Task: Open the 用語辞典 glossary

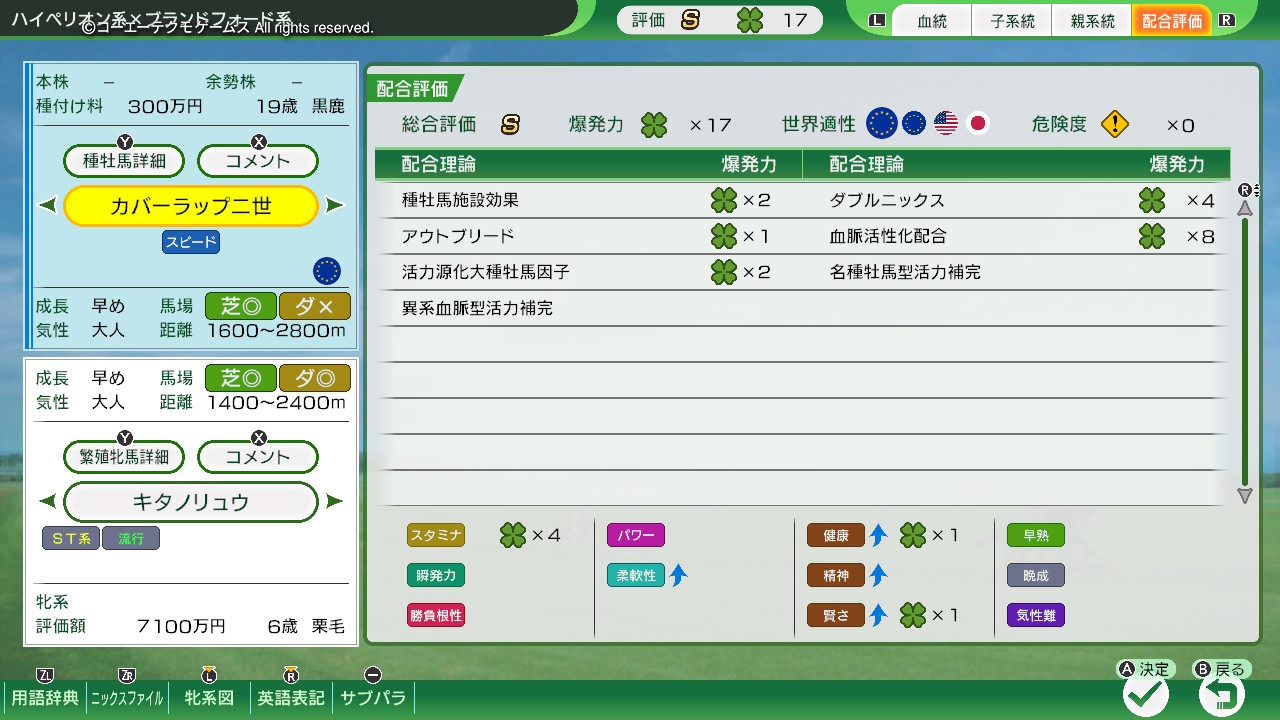Action: (45, 697)
